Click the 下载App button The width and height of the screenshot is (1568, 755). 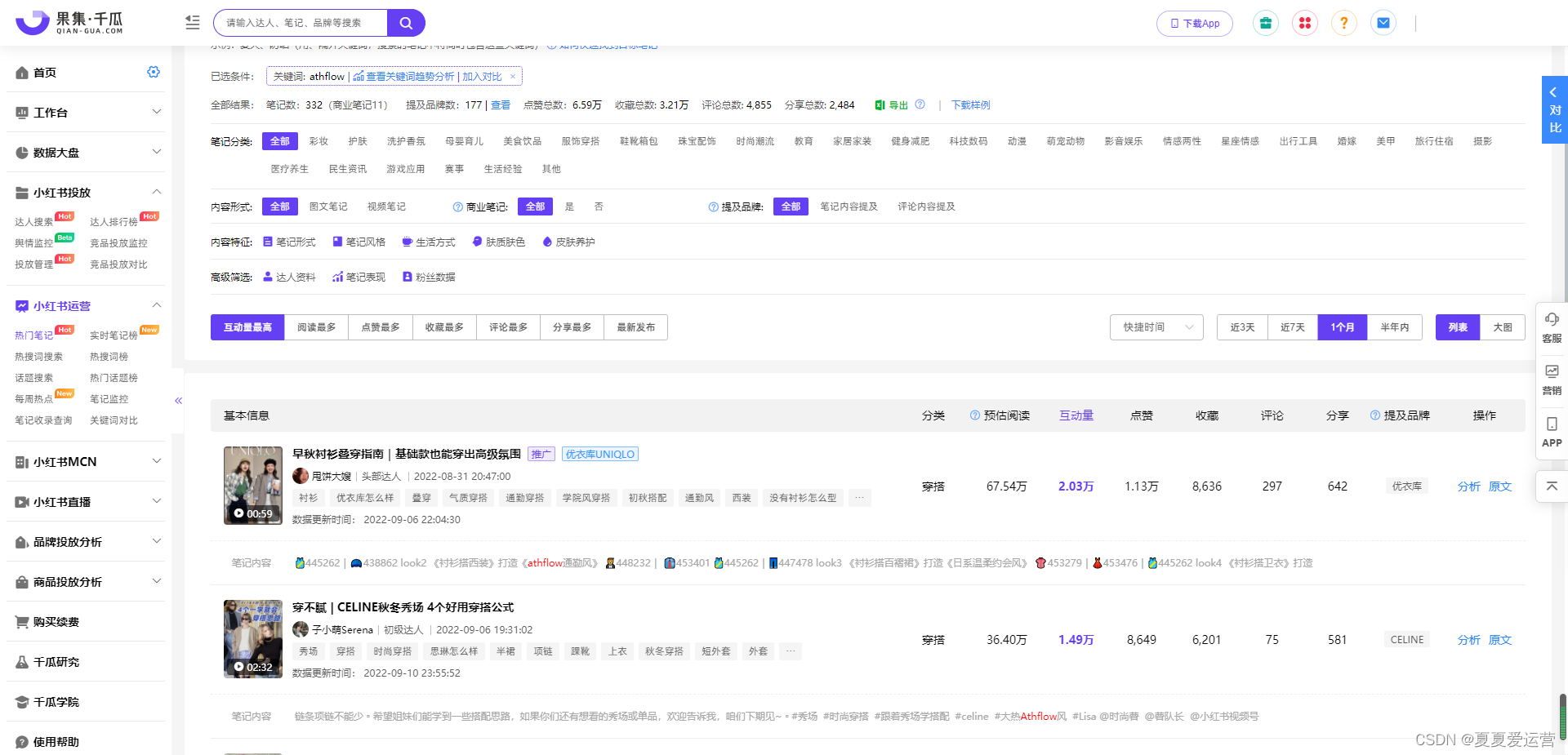point(1195,24)
